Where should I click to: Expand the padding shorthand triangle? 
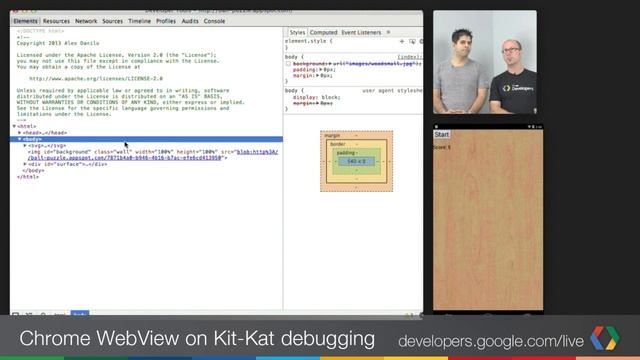(x=321, y=70)
